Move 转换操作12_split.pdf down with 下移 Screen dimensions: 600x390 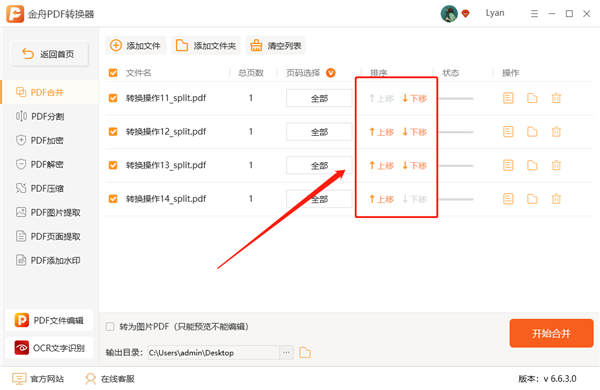[414, 132]
